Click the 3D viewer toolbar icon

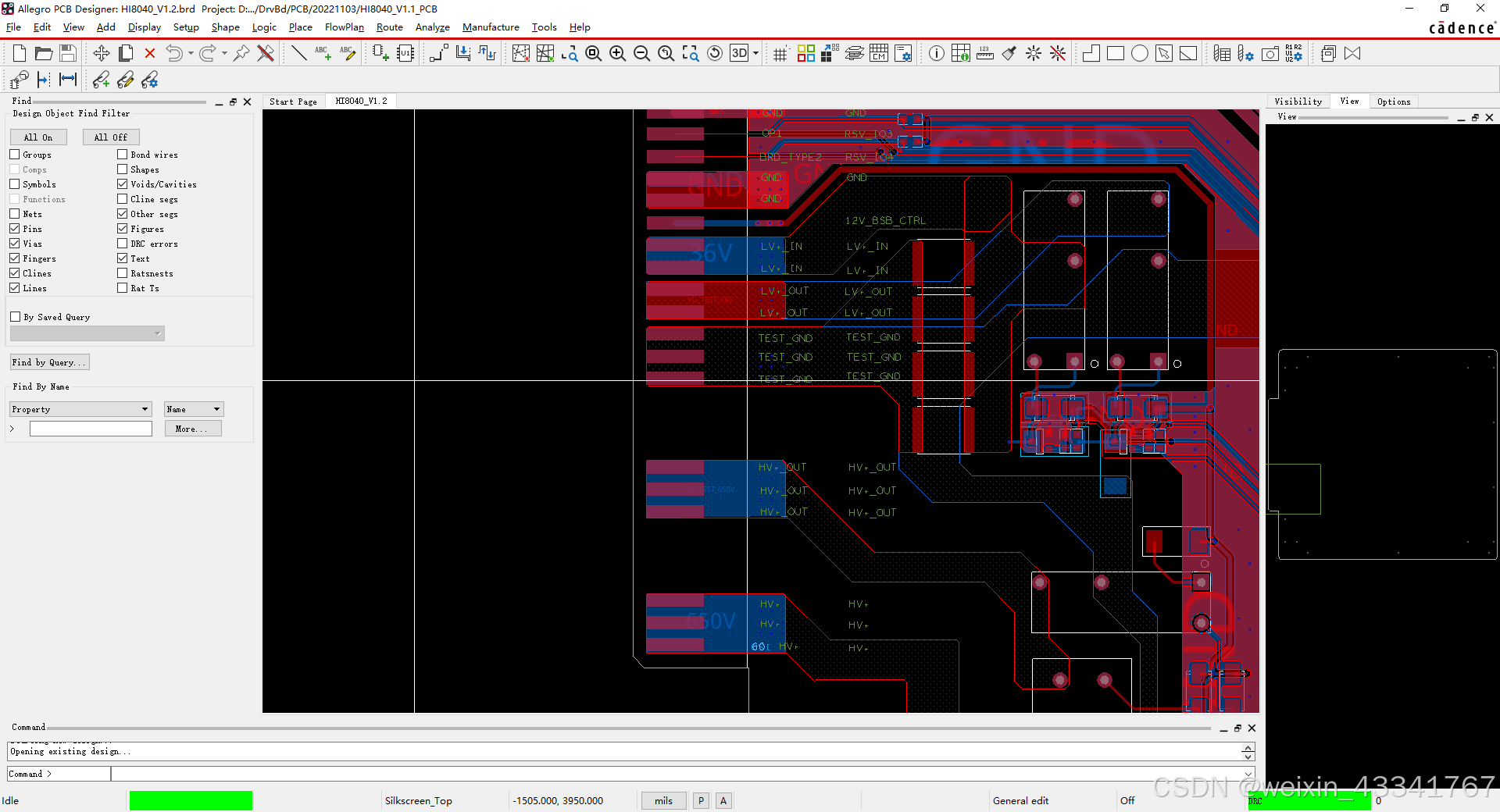tap(739, 53)
